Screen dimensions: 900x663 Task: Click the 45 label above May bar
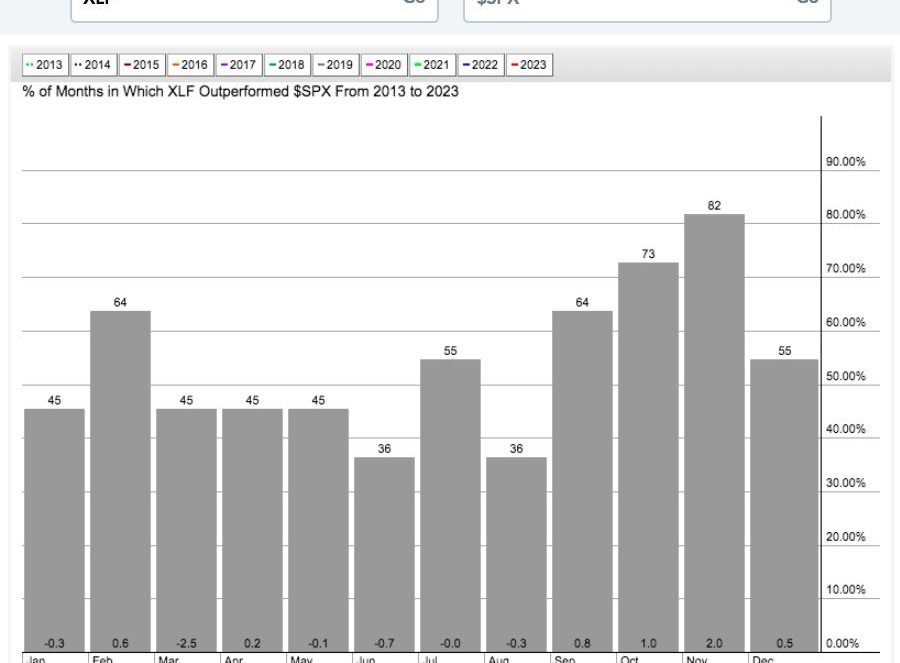(319, 400)
